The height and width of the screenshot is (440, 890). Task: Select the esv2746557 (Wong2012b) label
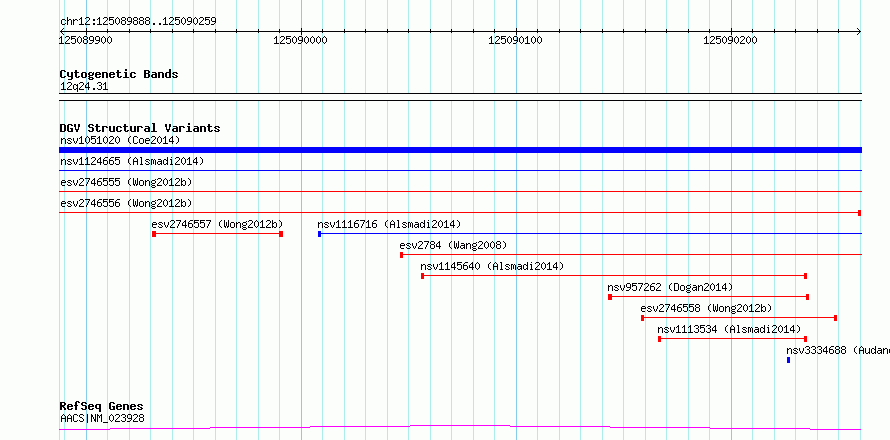[x=217, y=224]
